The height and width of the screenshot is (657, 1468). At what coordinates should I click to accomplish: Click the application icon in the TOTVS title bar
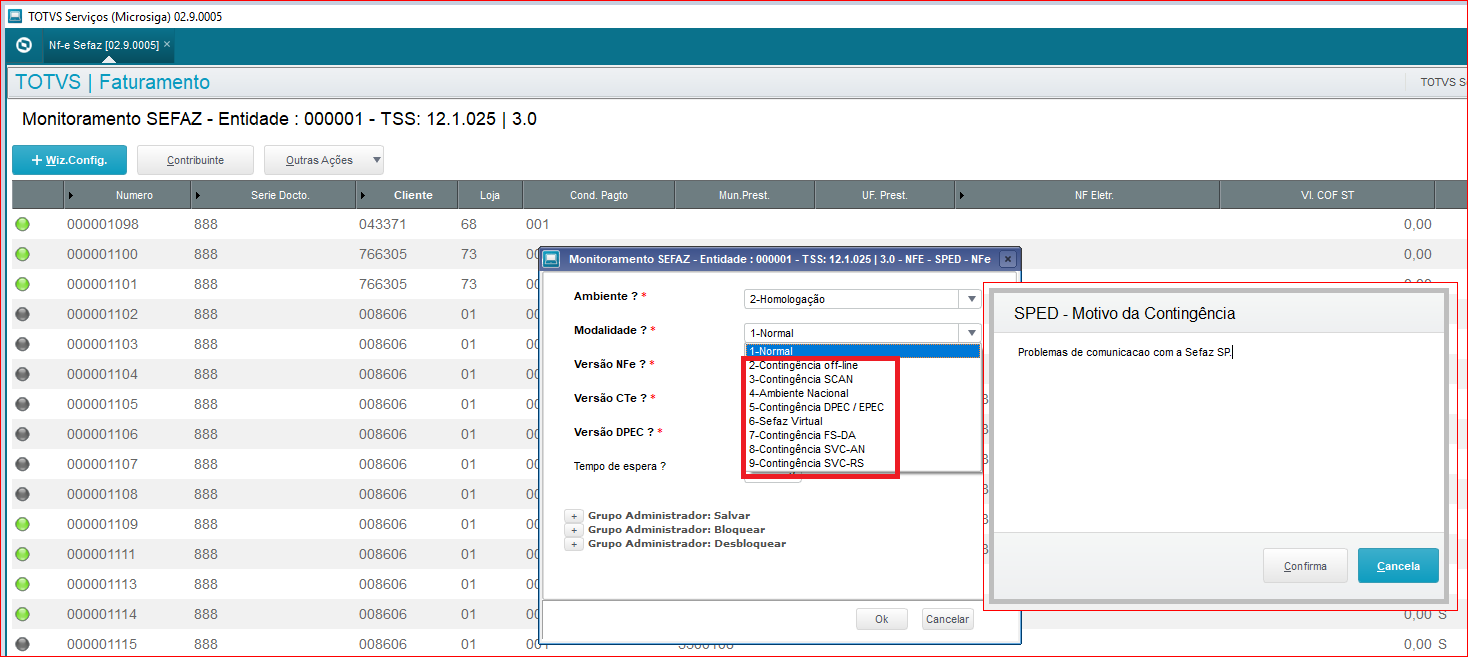tap(15, 16)
